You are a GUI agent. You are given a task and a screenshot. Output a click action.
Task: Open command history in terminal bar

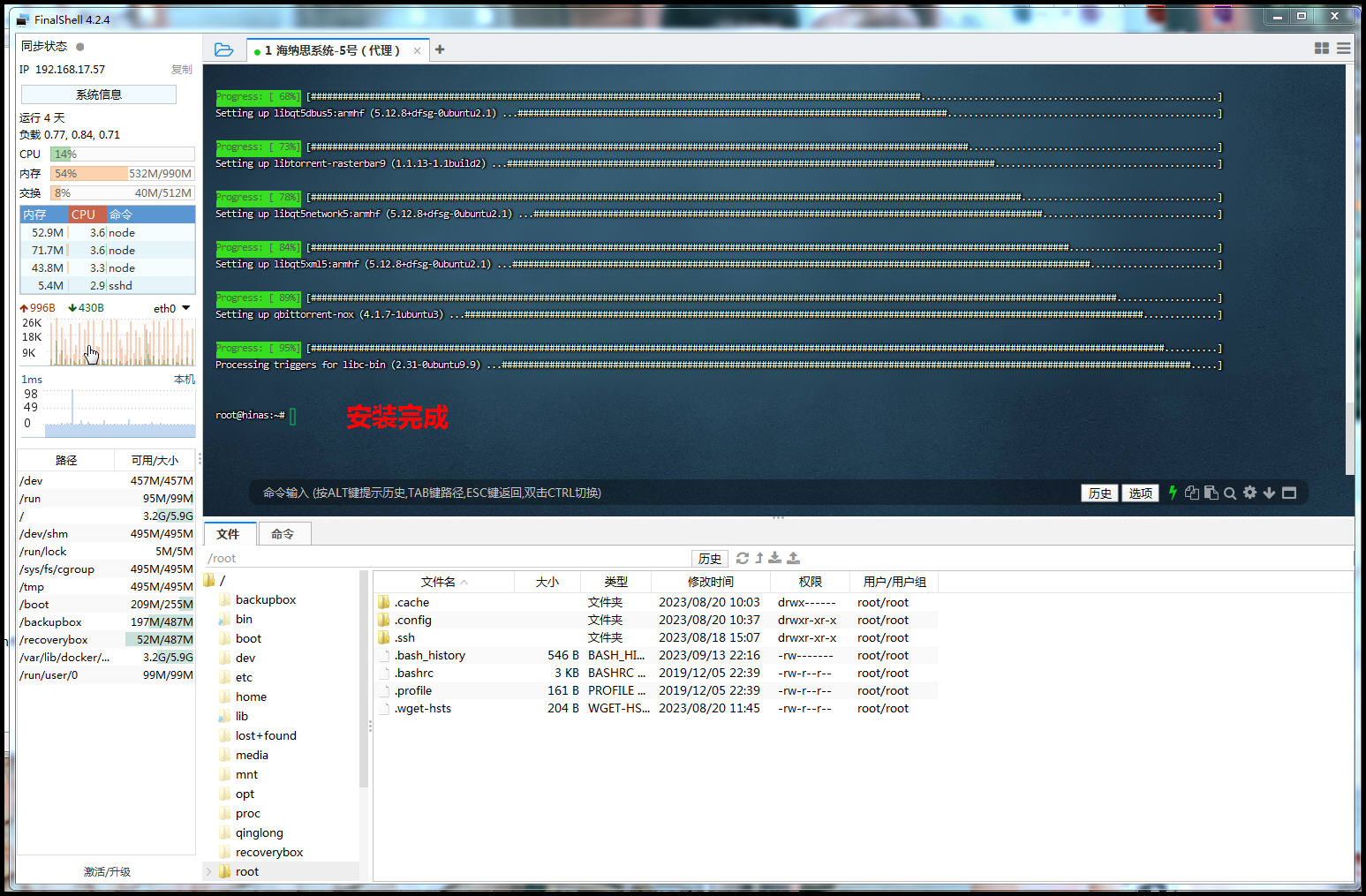coord(1100,493)
